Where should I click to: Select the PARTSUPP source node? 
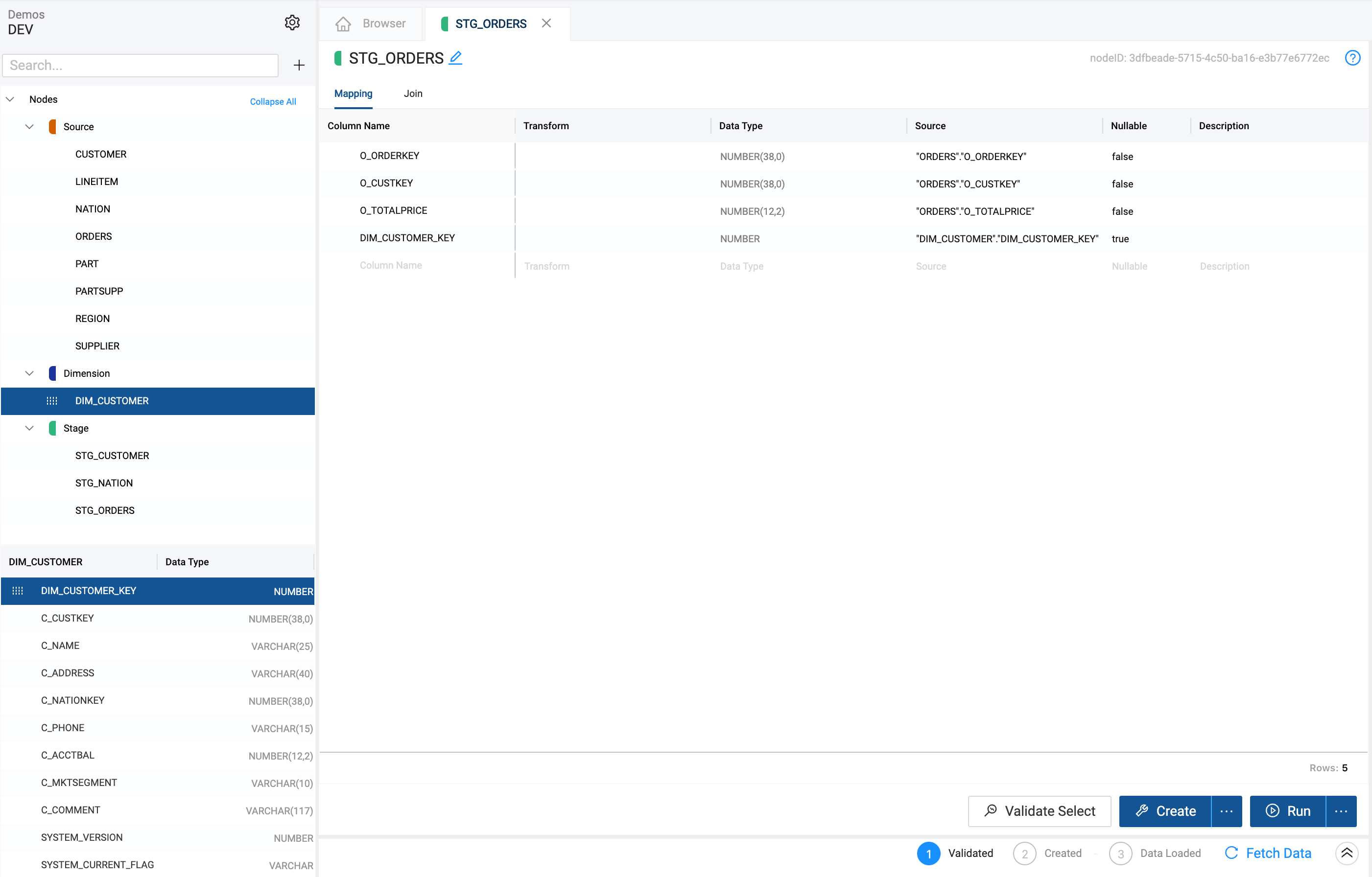point(99,291)
